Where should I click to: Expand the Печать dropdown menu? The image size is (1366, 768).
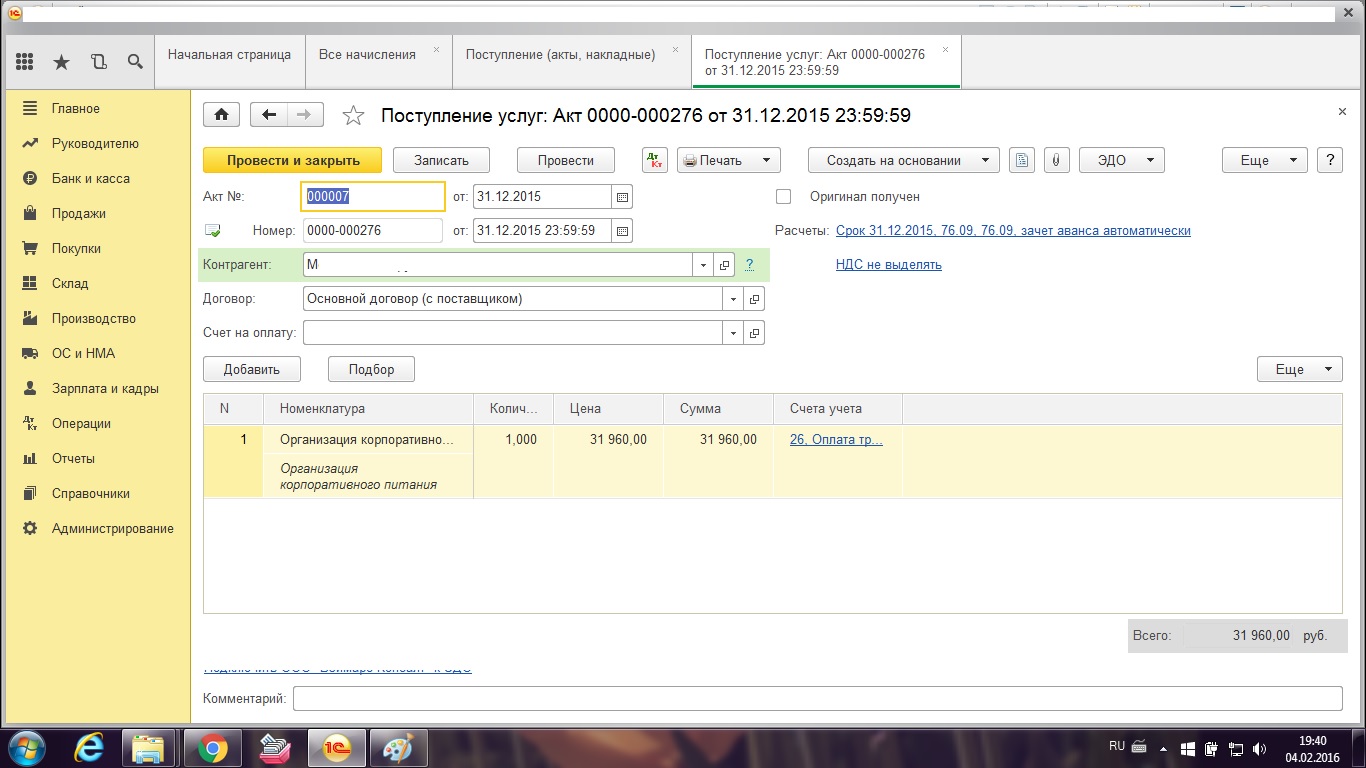pyautogui.click(x=728, y=160)
